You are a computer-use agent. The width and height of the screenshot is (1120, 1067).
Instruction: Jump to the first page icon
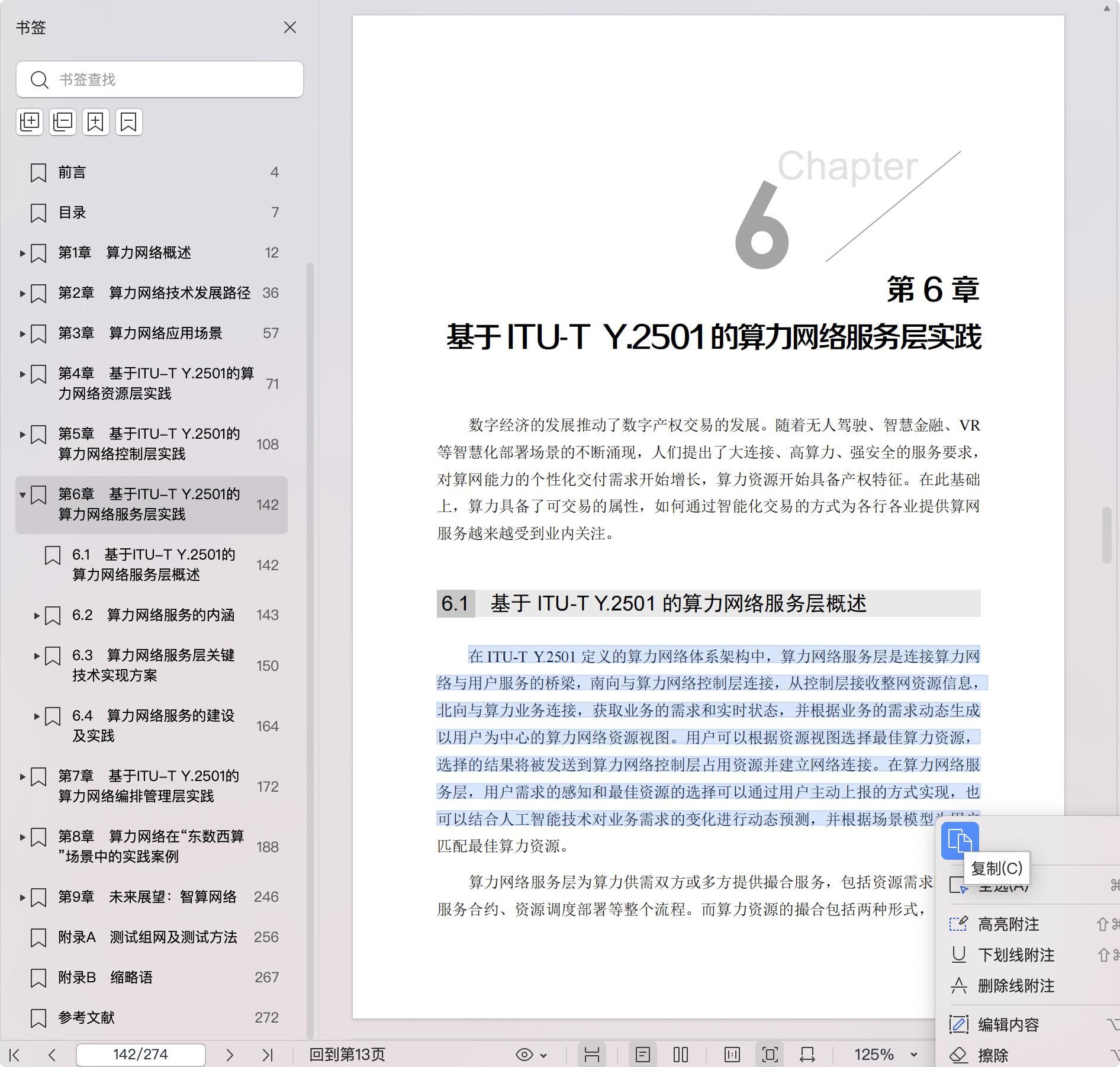point(15,1055)
